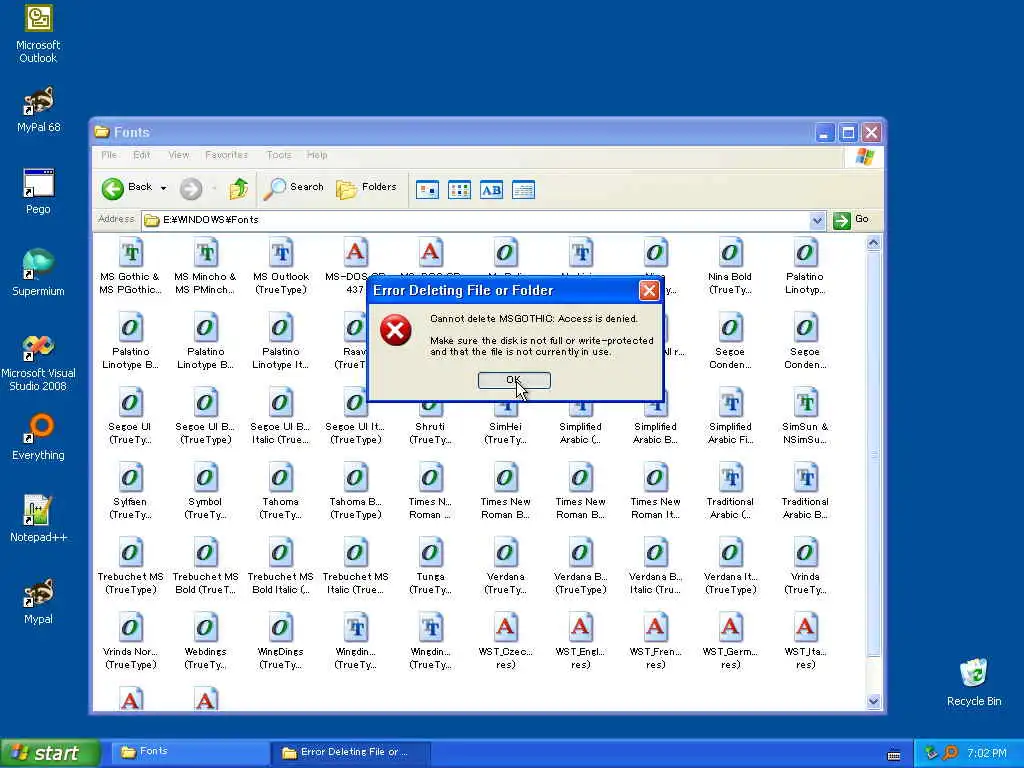Click the Up folder toolbar icon
The image size is (1024, 768).
click(238, 189)
